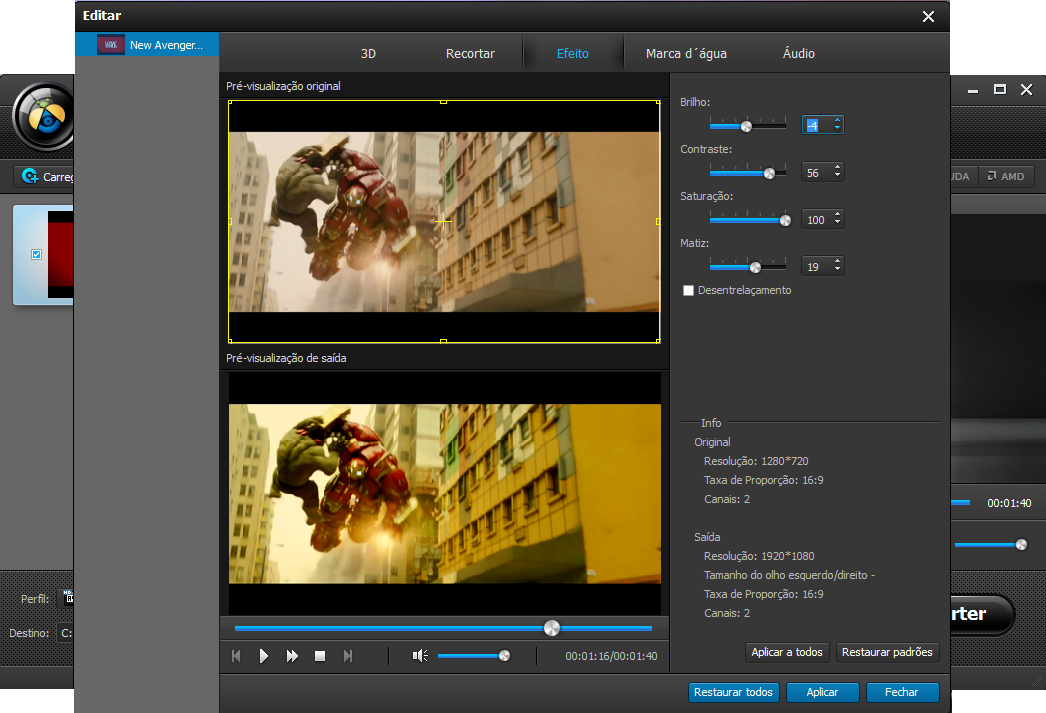Screen dimensions: 1046x713
Task: Fast forward the video preview
Action: [x=292, y=656]
